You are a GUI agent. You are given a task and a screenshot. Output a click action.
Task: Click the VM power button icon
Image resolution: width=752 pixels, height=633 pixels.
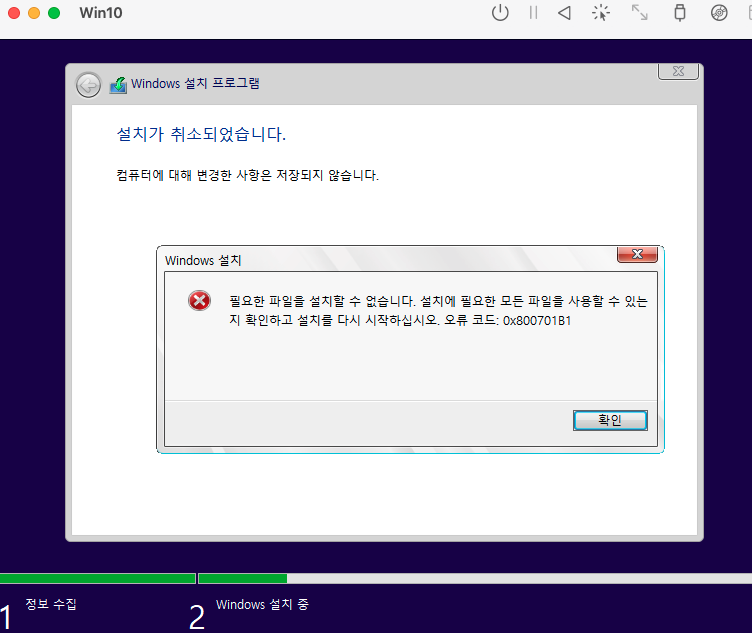tap(500, 13)
